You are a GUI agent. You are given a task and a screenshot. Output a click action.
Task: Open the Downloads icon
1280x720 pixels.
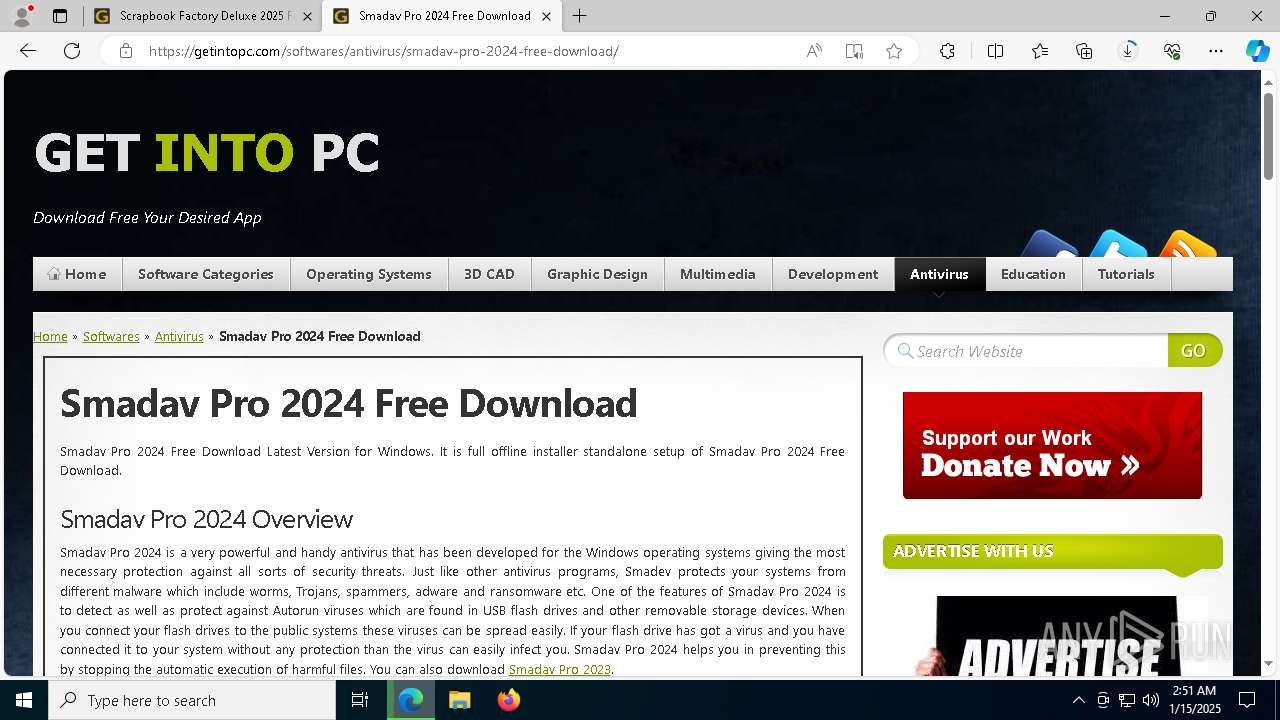[1128, 51]
